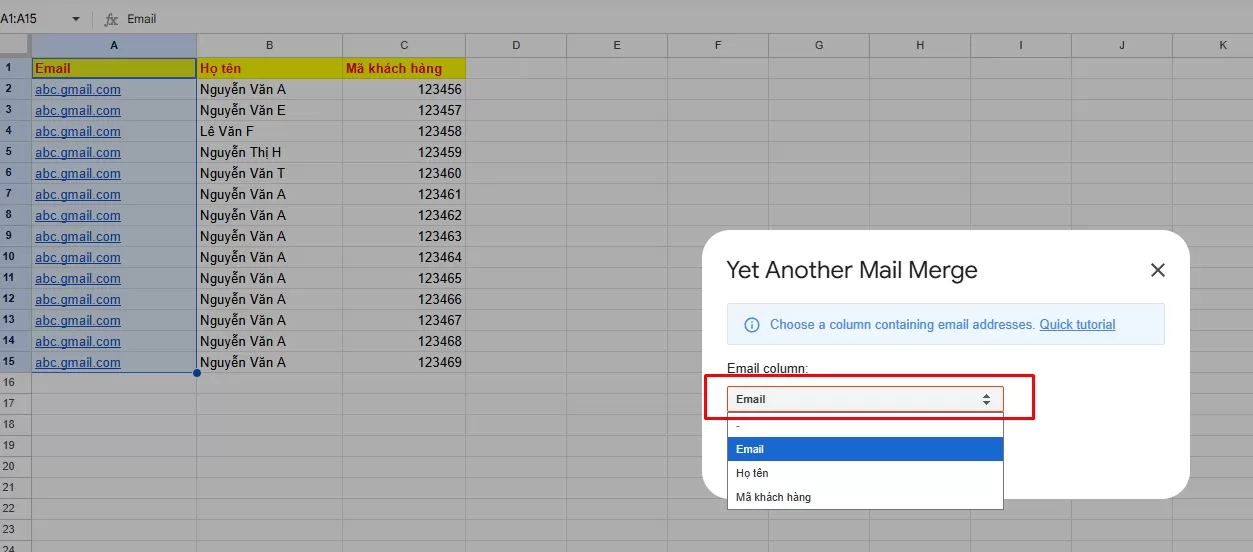The height and width of the screenshot is (552, 1253).
Task: Select row 1 header
Action: (15, 68)
